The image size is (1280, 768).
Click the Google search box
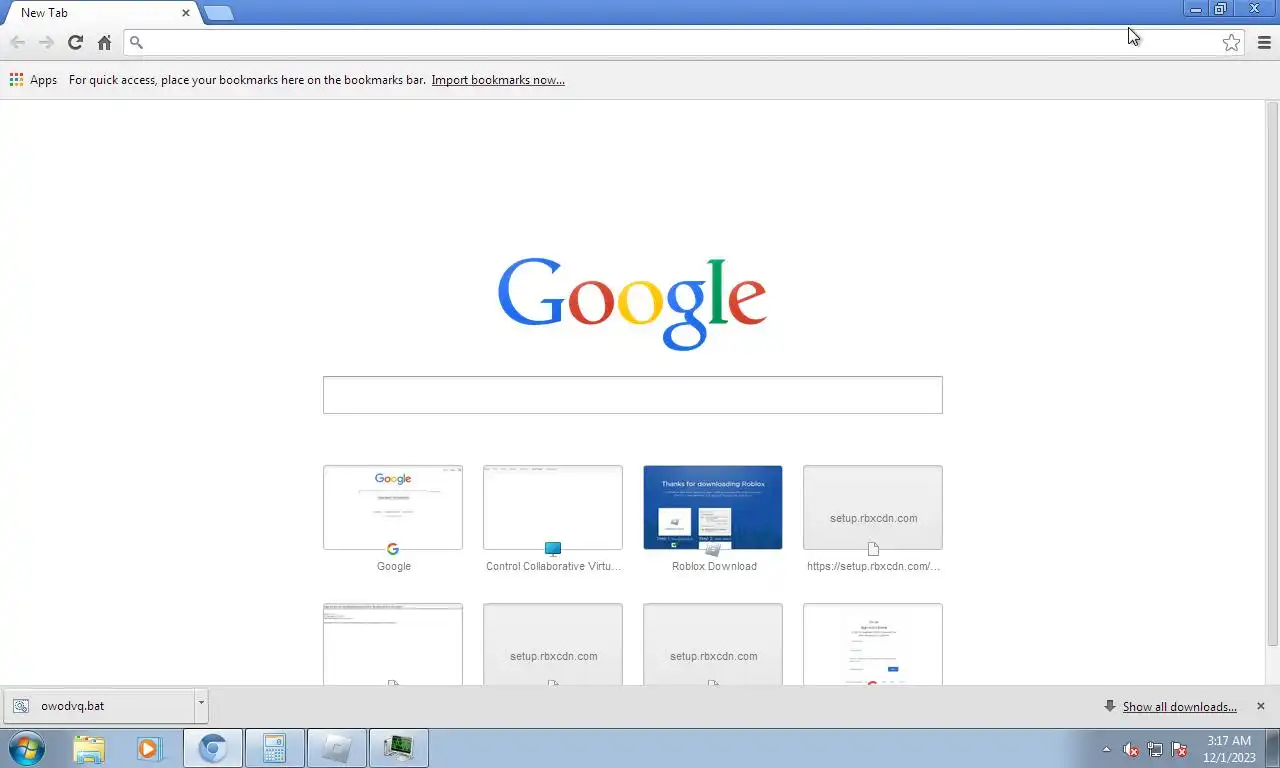(632, 395)
